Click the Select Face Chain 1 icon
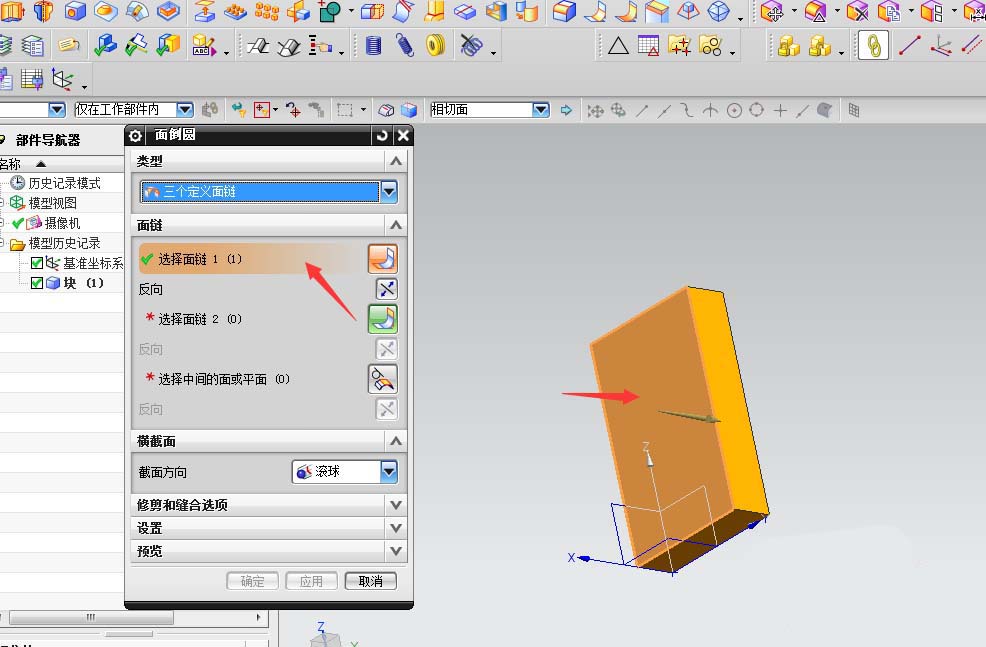This screenshot has height=647, width=986. tap(382, 258)
